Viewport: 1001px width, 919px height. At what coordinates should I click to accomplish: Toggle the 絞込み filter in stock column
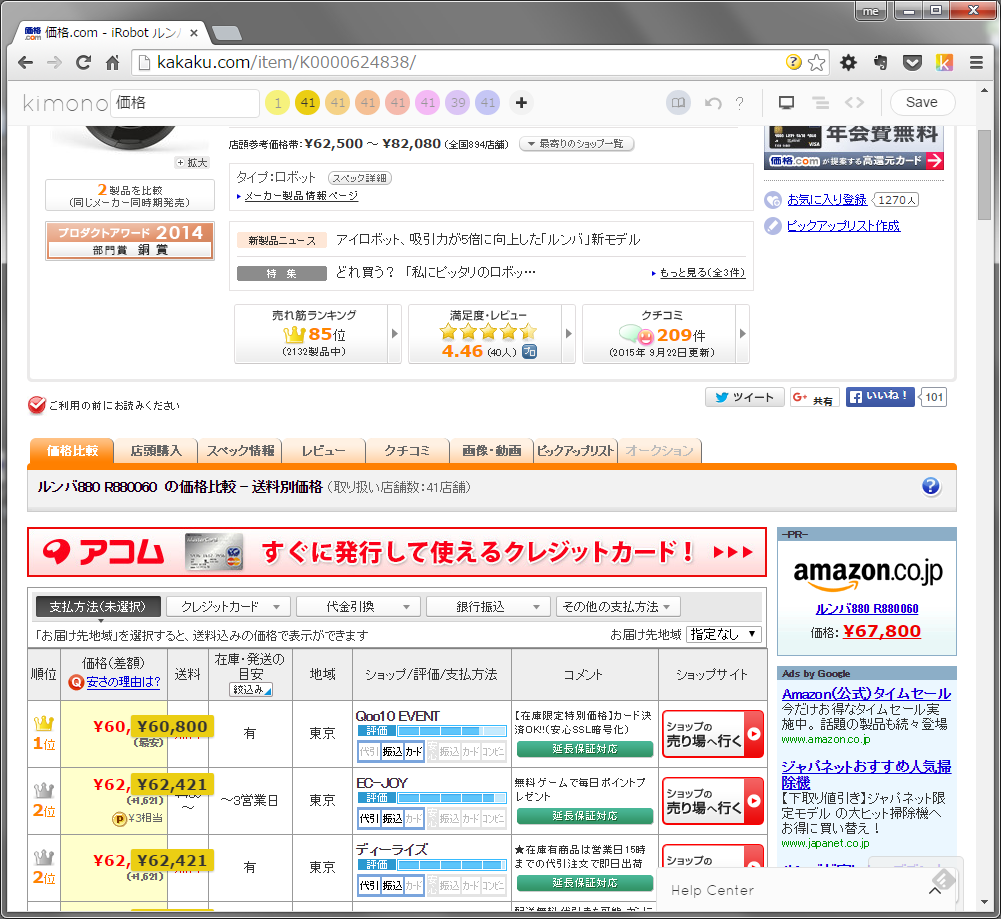pos(251,690)
